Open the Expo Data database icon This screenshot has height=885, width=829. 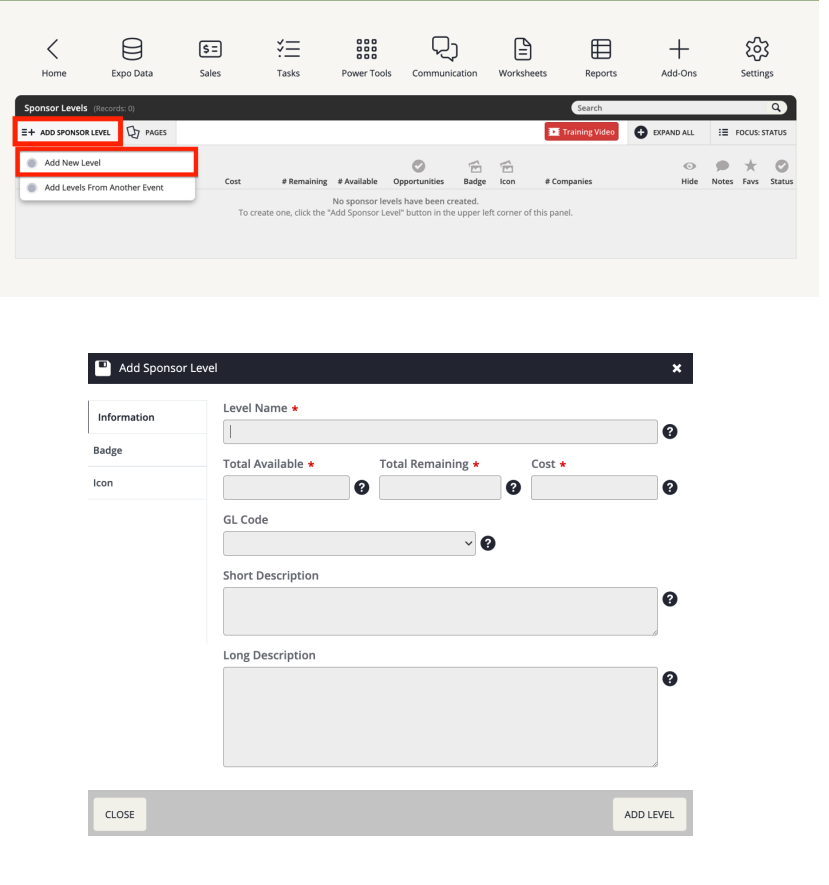click(132, 50)
